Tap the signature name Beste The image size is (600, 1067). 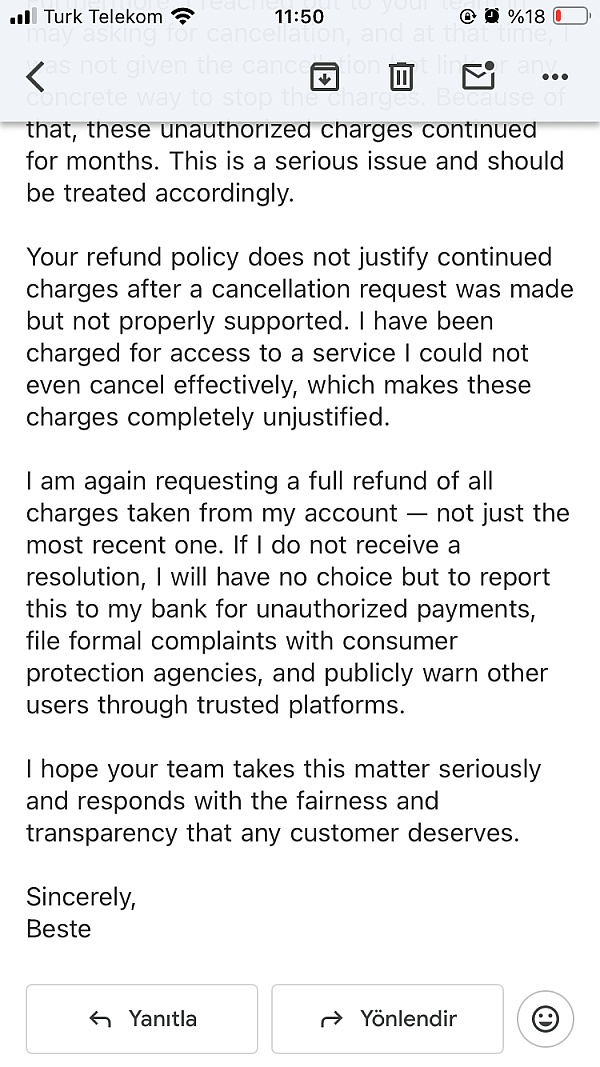(x=59, y=929)
